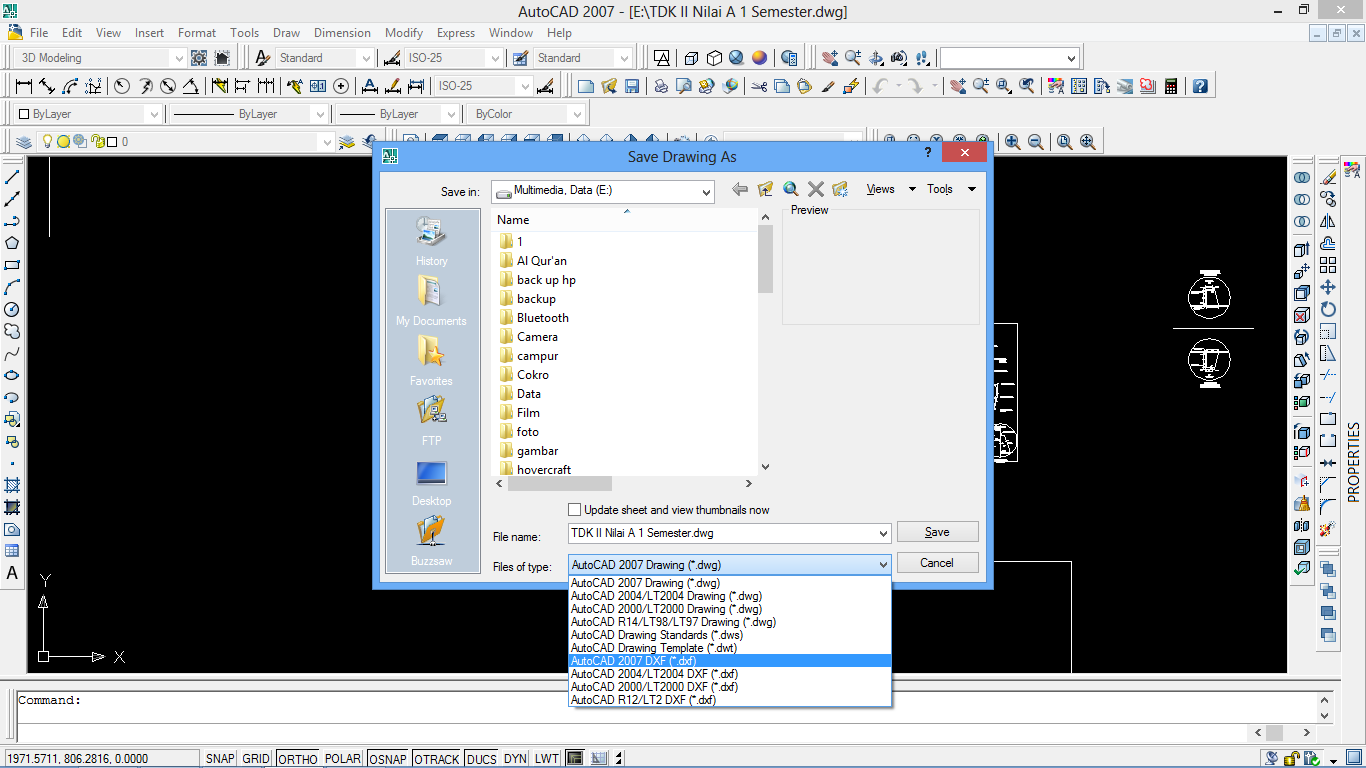This screenshot has height=768, width=1366.
Task: Click the Help question mark toolbar icon
Action: coord(1200,86)
